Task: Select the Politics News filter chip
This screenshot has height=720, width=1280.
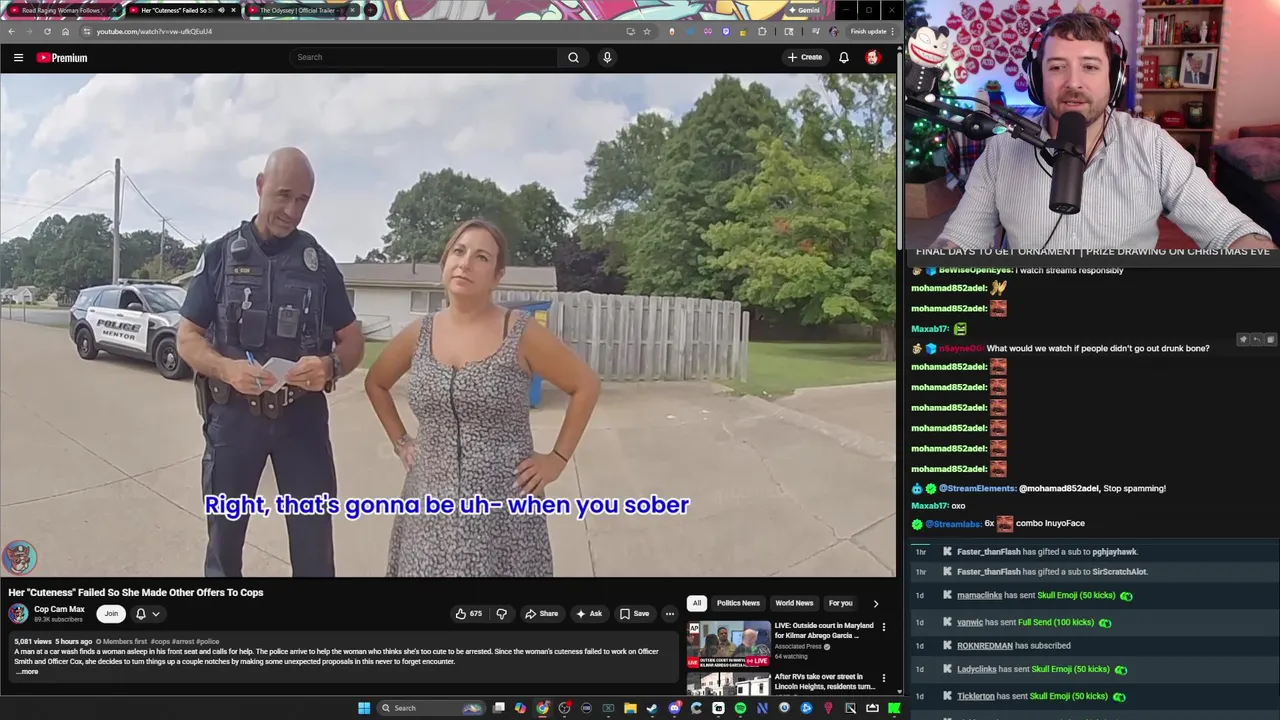Action: 738,603
